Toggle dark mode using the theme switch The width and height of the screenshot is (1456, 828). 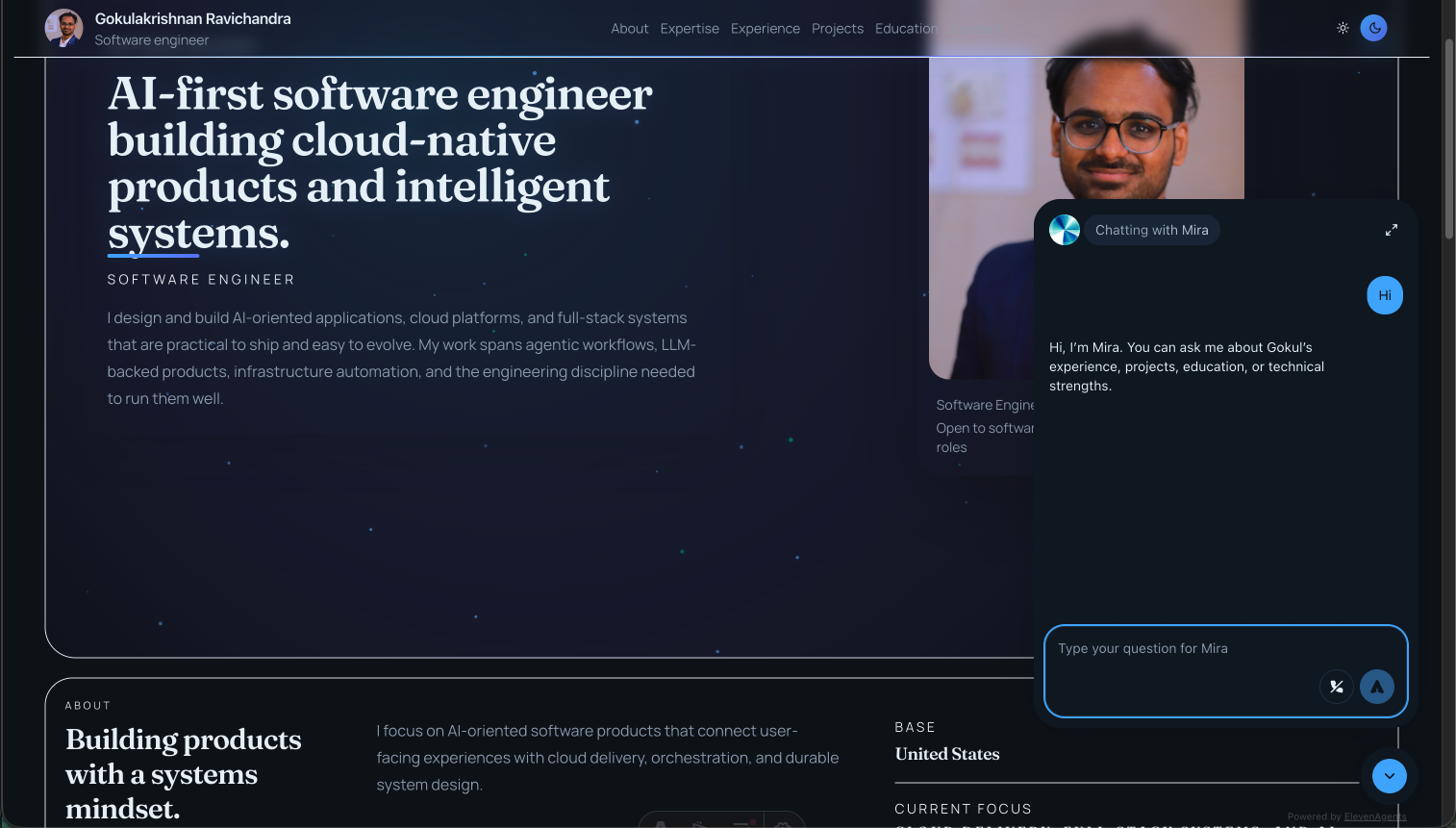tap(1373, 28)
